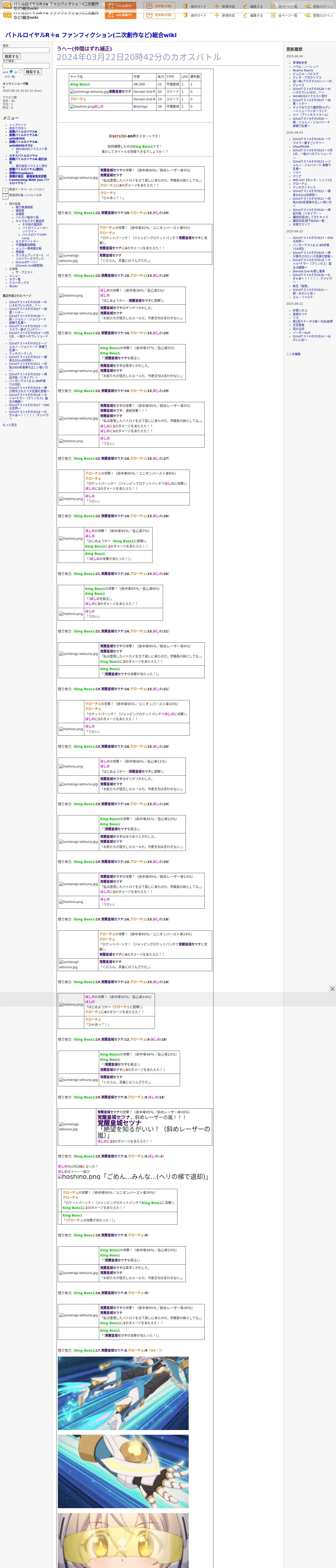Open Brochiyo author link in the table

click(x=140, y=107)
